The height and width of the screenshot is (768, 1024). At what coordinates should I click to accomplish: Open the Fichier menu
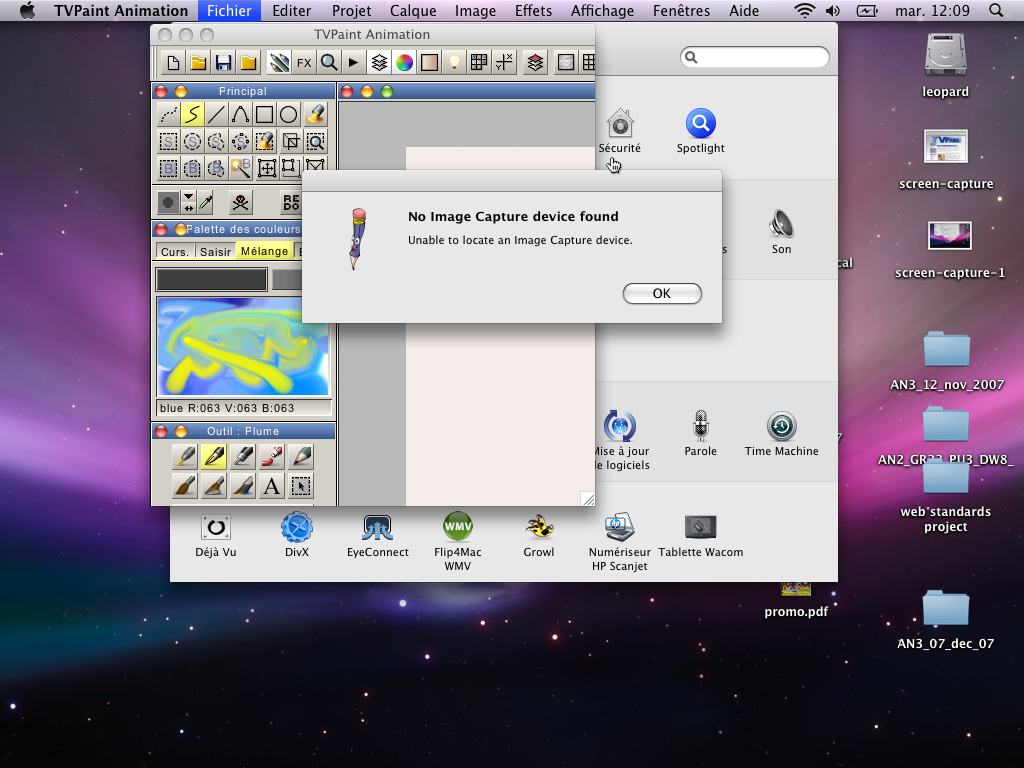[229, 10]
